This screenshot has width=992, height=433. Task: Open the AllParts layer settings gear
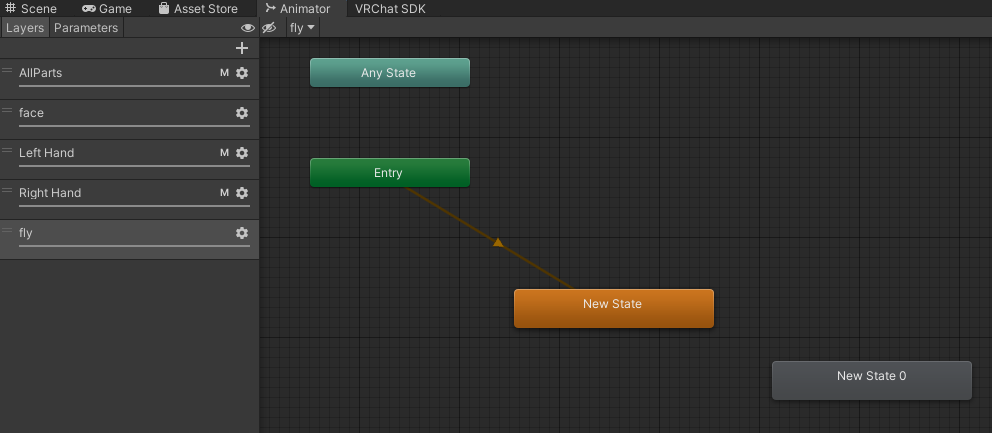pos(242,73)
